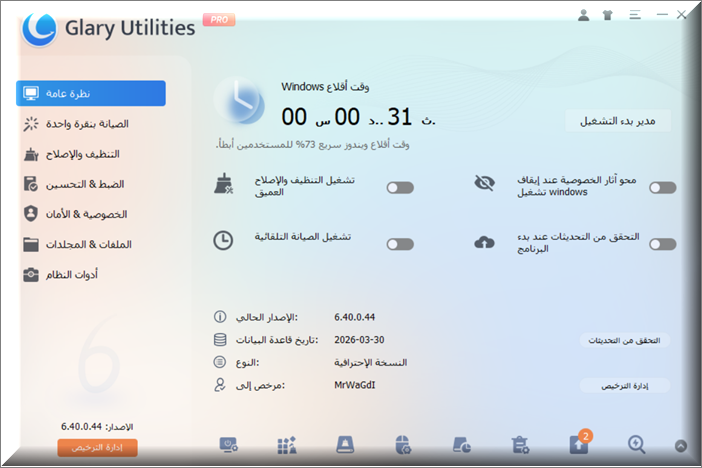Click the وقت أقلاع Windows heading
Image resolution: width=702 pixels, height=468 pixels.
coord(325,86)
